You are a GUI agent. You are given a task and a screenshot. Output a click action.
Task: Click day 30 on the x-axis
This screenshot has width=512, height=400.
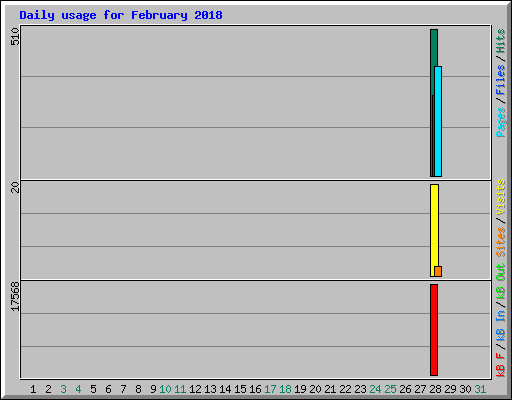click(465, 389)
